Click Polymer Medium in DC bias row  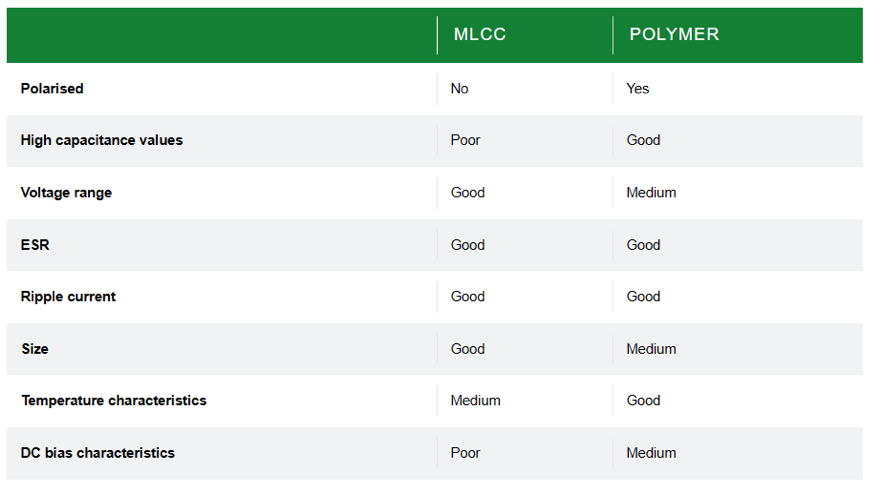click(651, 453)
